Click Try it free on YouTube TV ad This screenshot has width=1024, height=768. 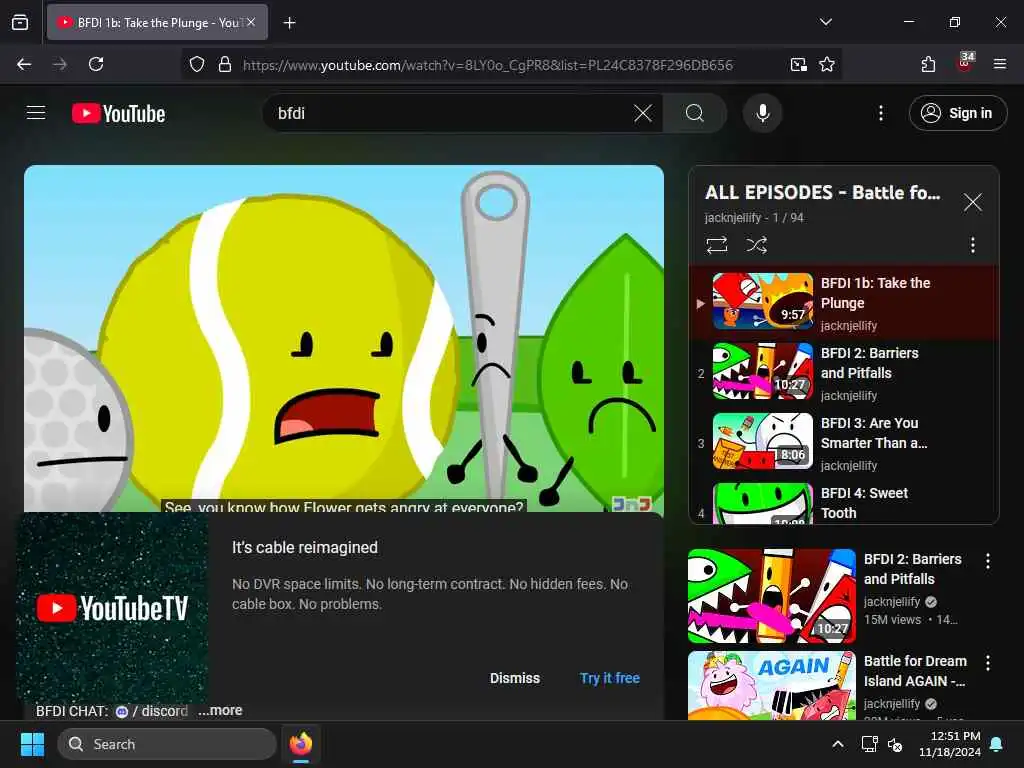click(x=609, y=678)
